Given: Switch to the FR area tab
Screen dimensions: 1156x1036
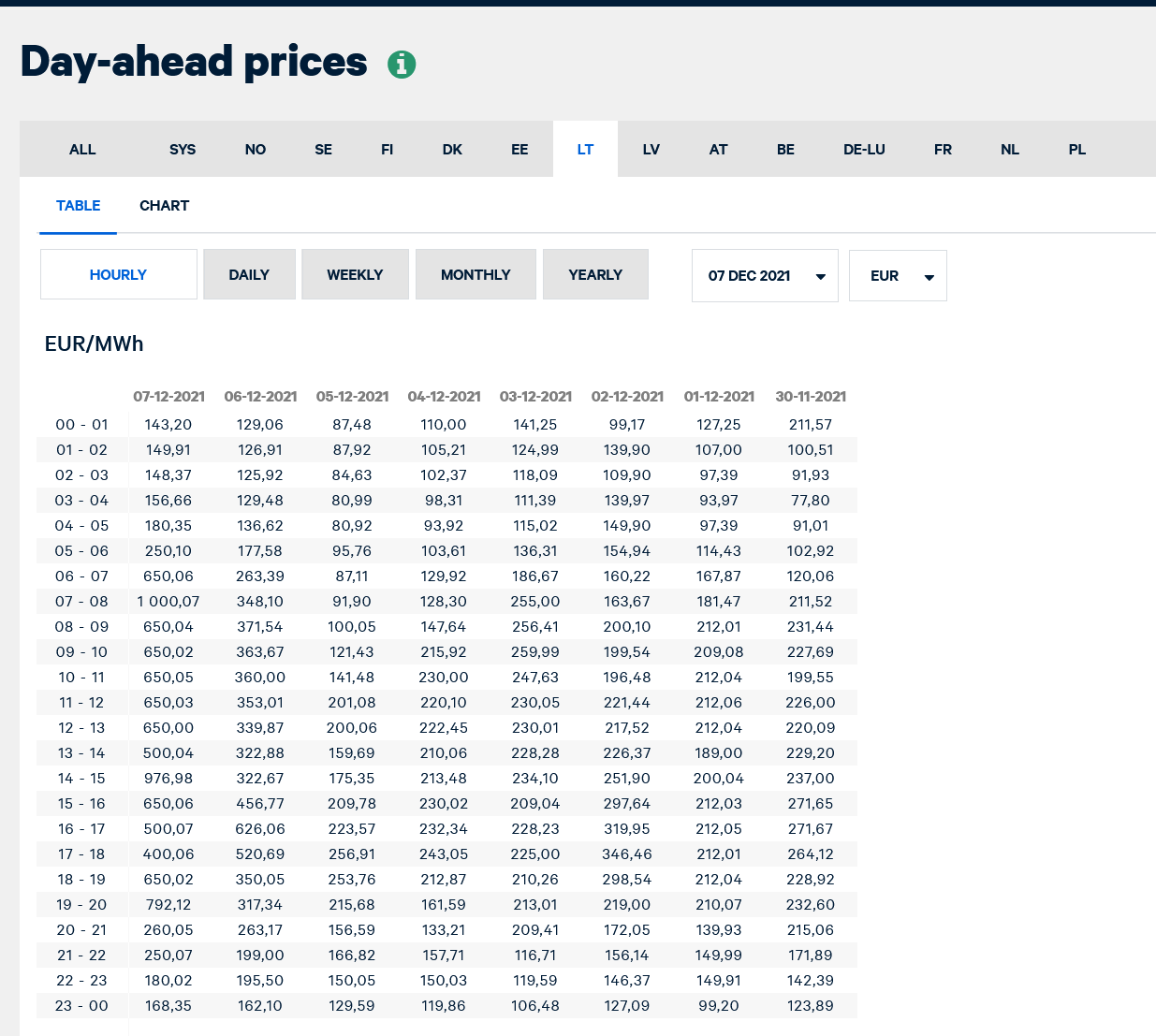Looking at the screenshot, I should point(943,150).
